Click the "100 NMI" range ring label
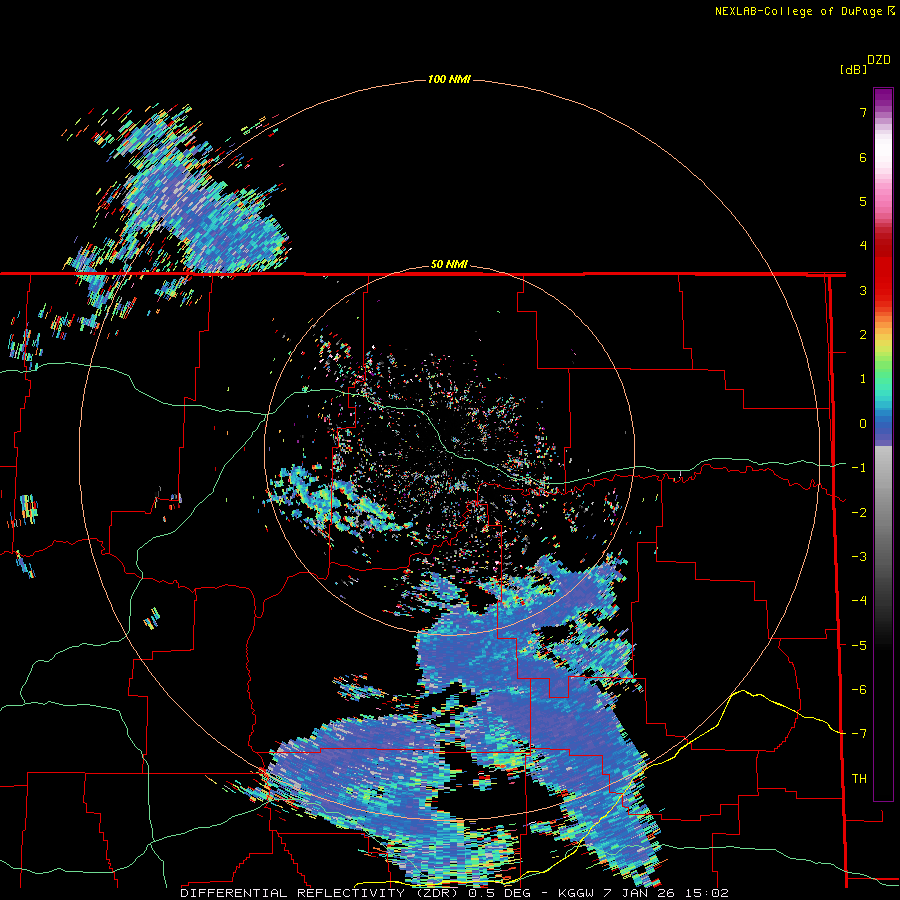 pos(449,79)
